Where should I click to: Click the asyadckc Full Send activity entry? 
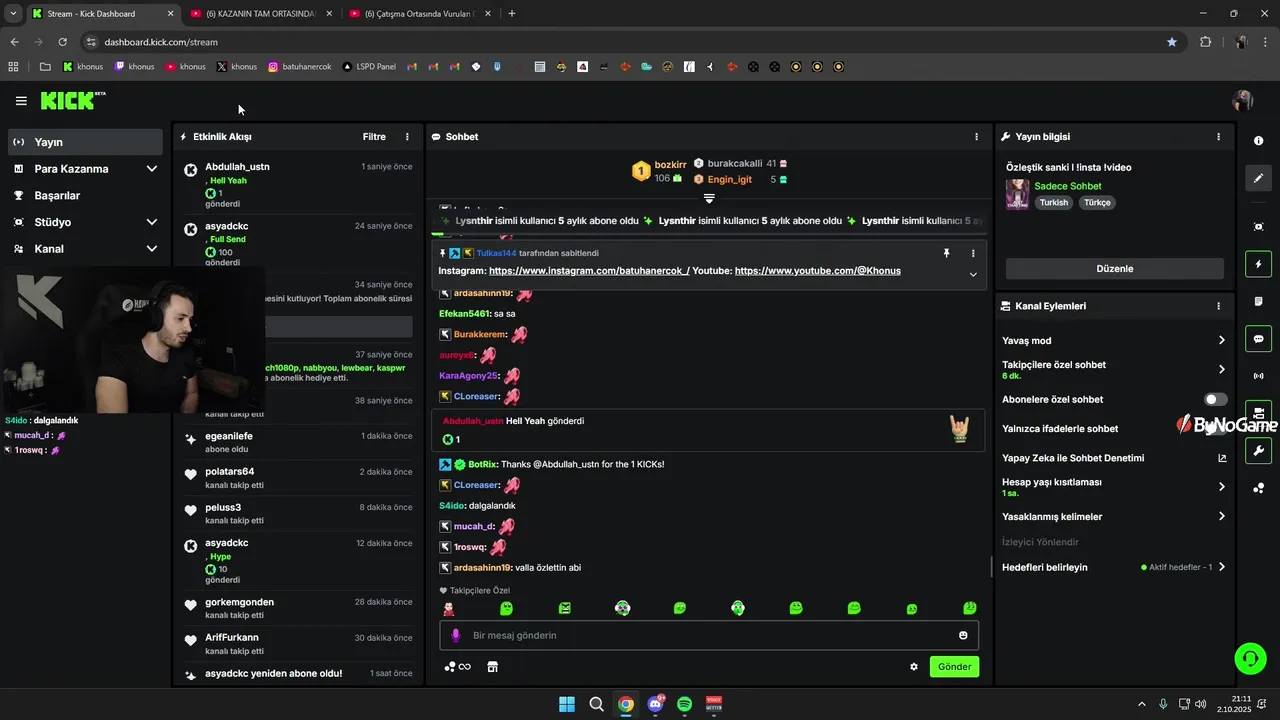[298, 244]
